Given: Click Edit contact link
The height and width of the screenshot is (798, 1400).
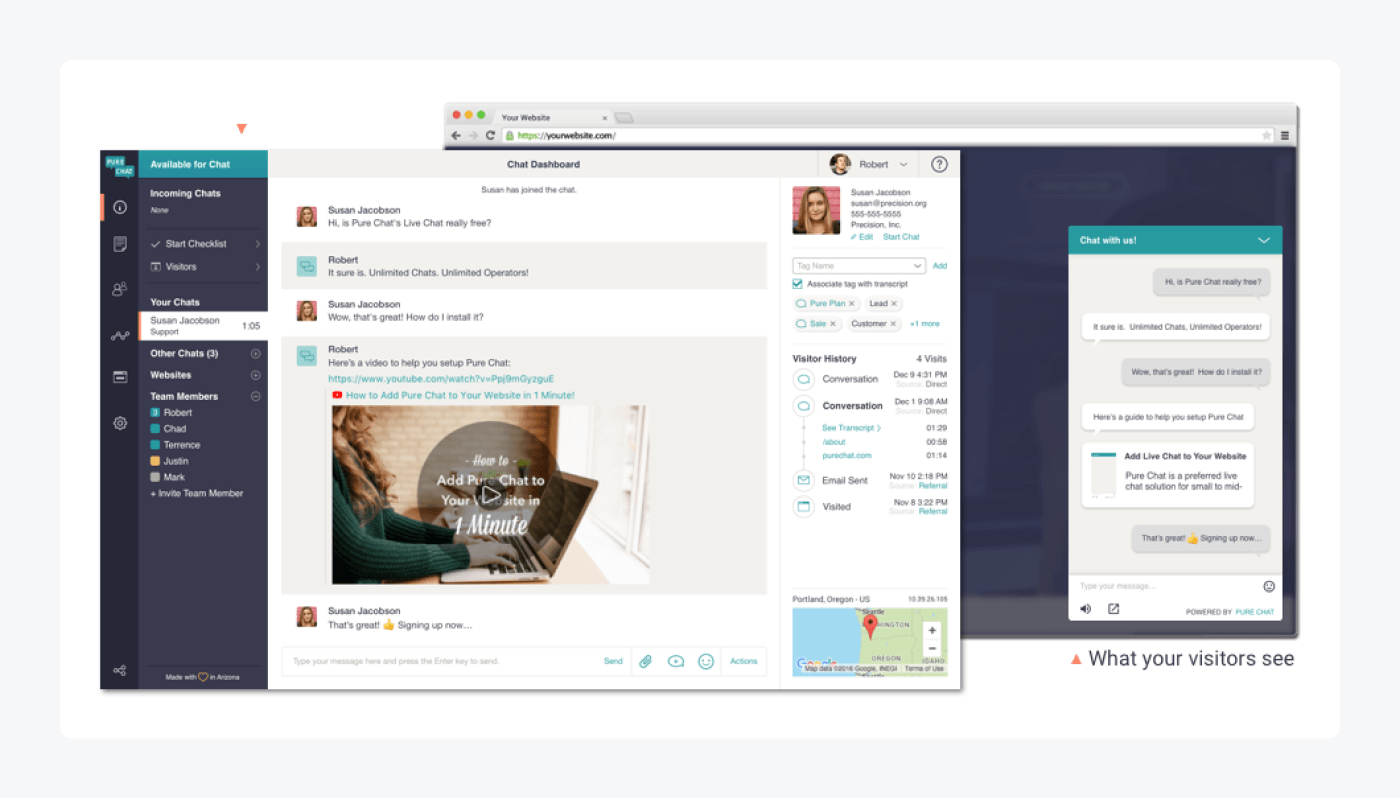Looking at the screenshot, I should coord(862,237).
